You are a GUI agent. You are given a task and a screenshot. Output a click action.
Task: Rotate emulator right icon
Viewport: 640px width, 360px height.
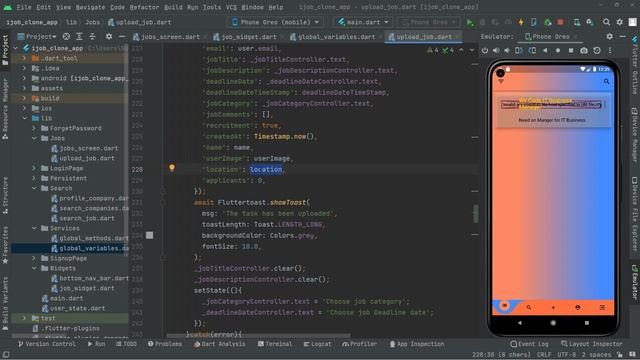click(x=532, y=50)
